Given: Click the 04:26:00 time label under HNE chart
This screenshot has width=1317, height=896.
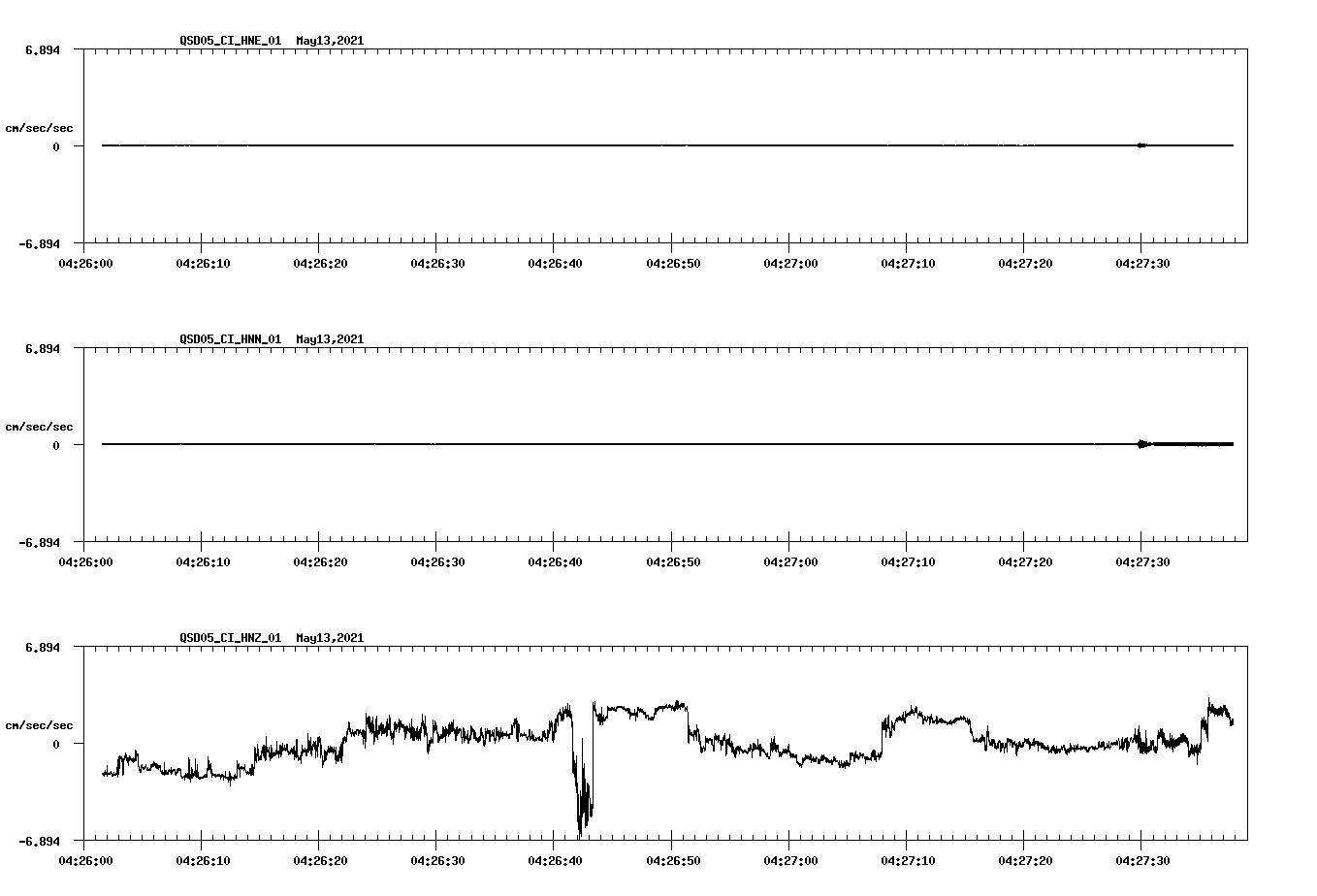Looking at the screenshot, I should point(84,263).
